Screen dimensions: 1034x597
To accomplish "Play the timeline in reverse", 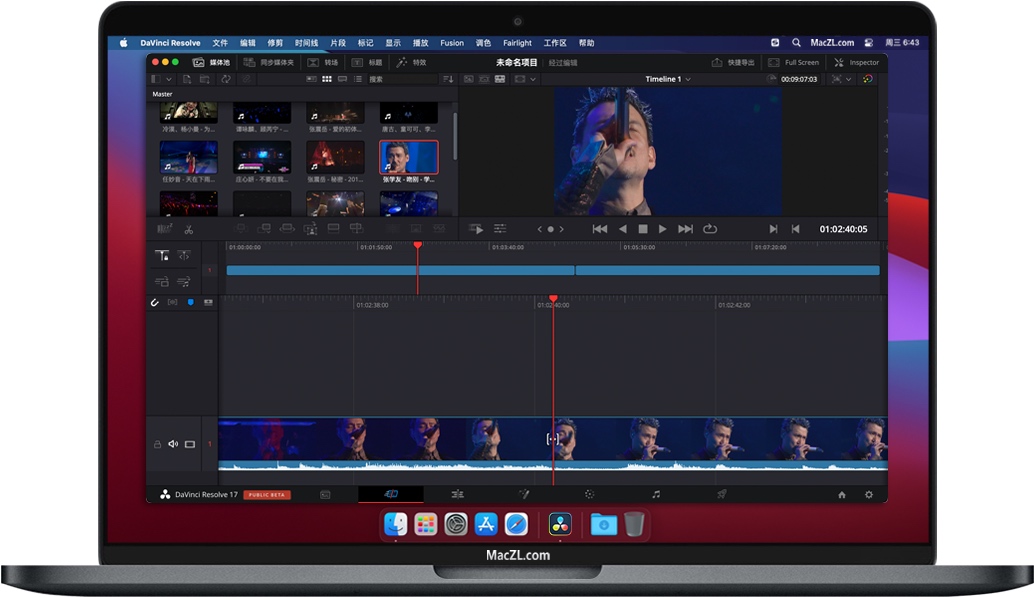I will (623, 229).
